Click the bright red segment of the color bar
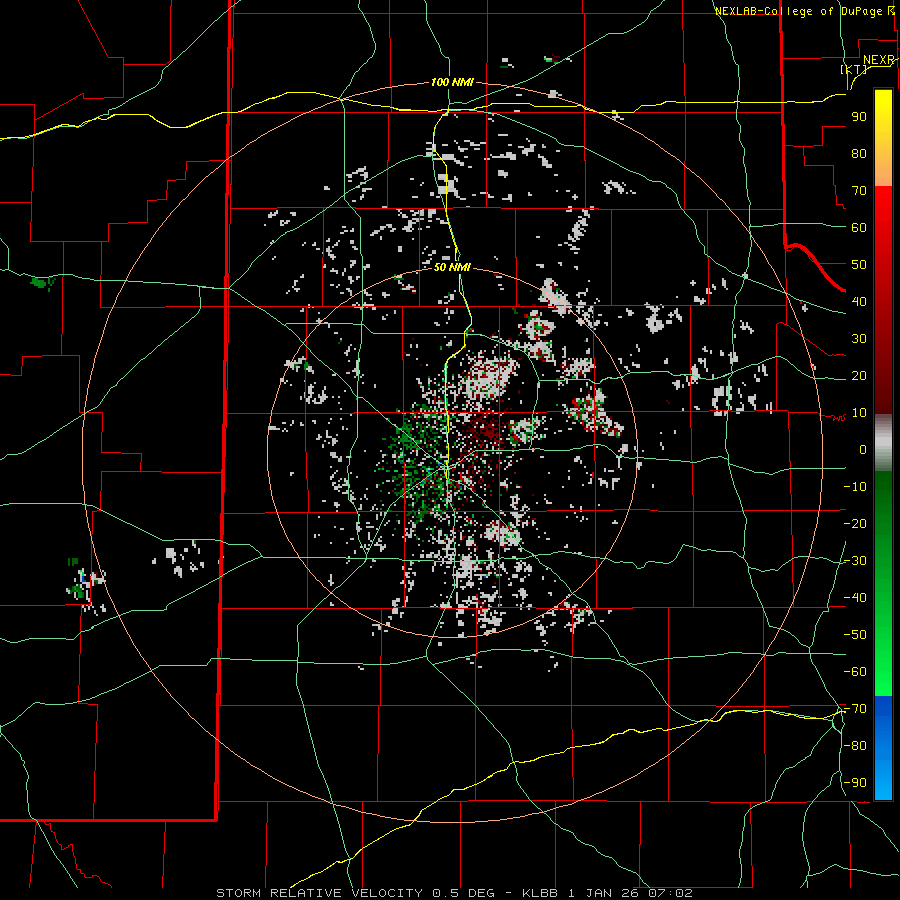Screen dimensions: 900x900 [883, 224]
